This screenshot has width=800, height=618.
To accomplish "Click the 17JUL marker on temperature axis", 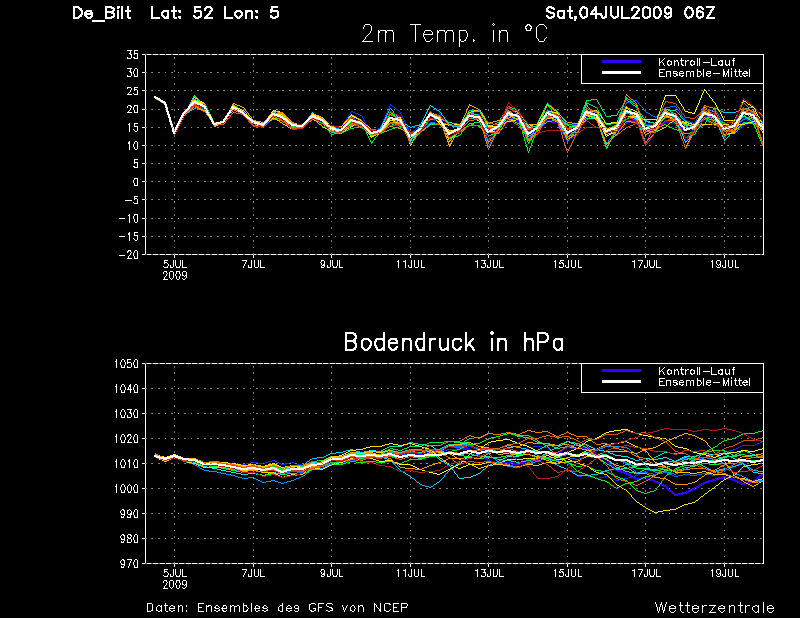I will click(646, 264).
